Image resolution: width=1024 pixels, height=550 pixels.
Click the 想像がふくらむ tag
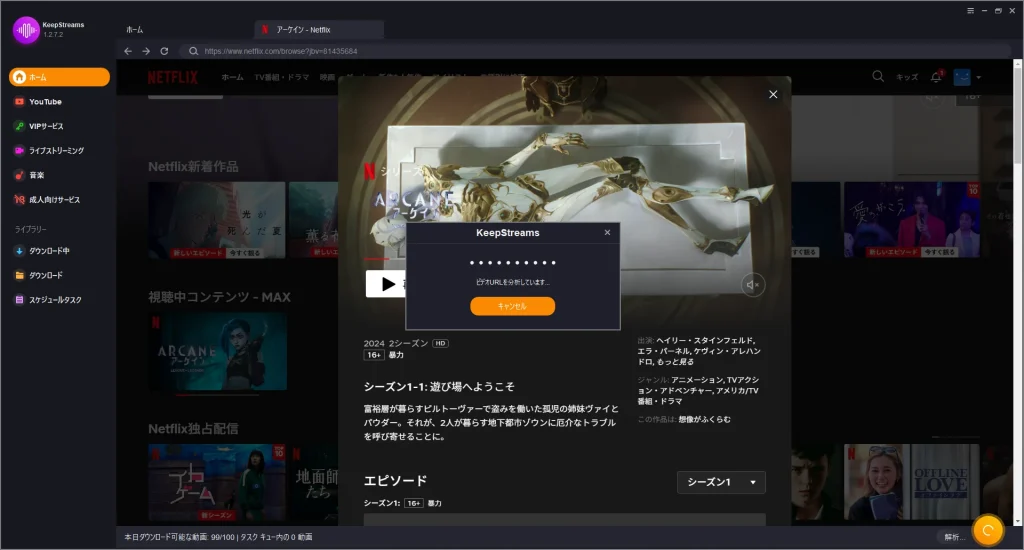705,419
